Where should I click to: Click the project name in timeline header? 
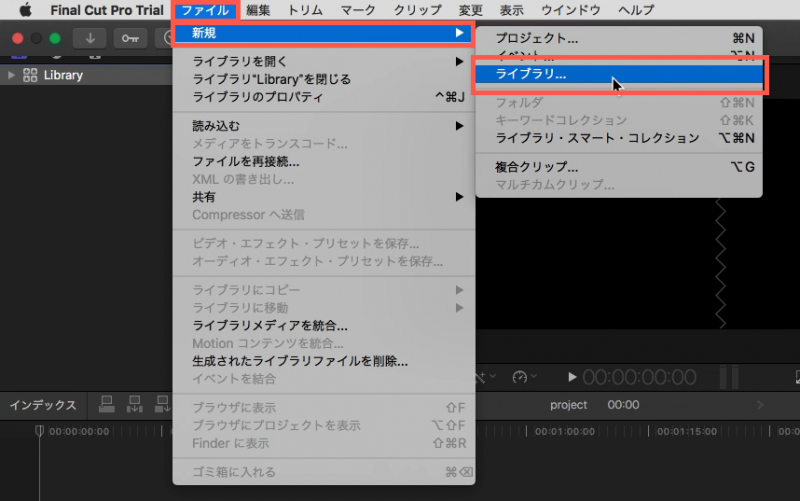(x=568, y=405)
